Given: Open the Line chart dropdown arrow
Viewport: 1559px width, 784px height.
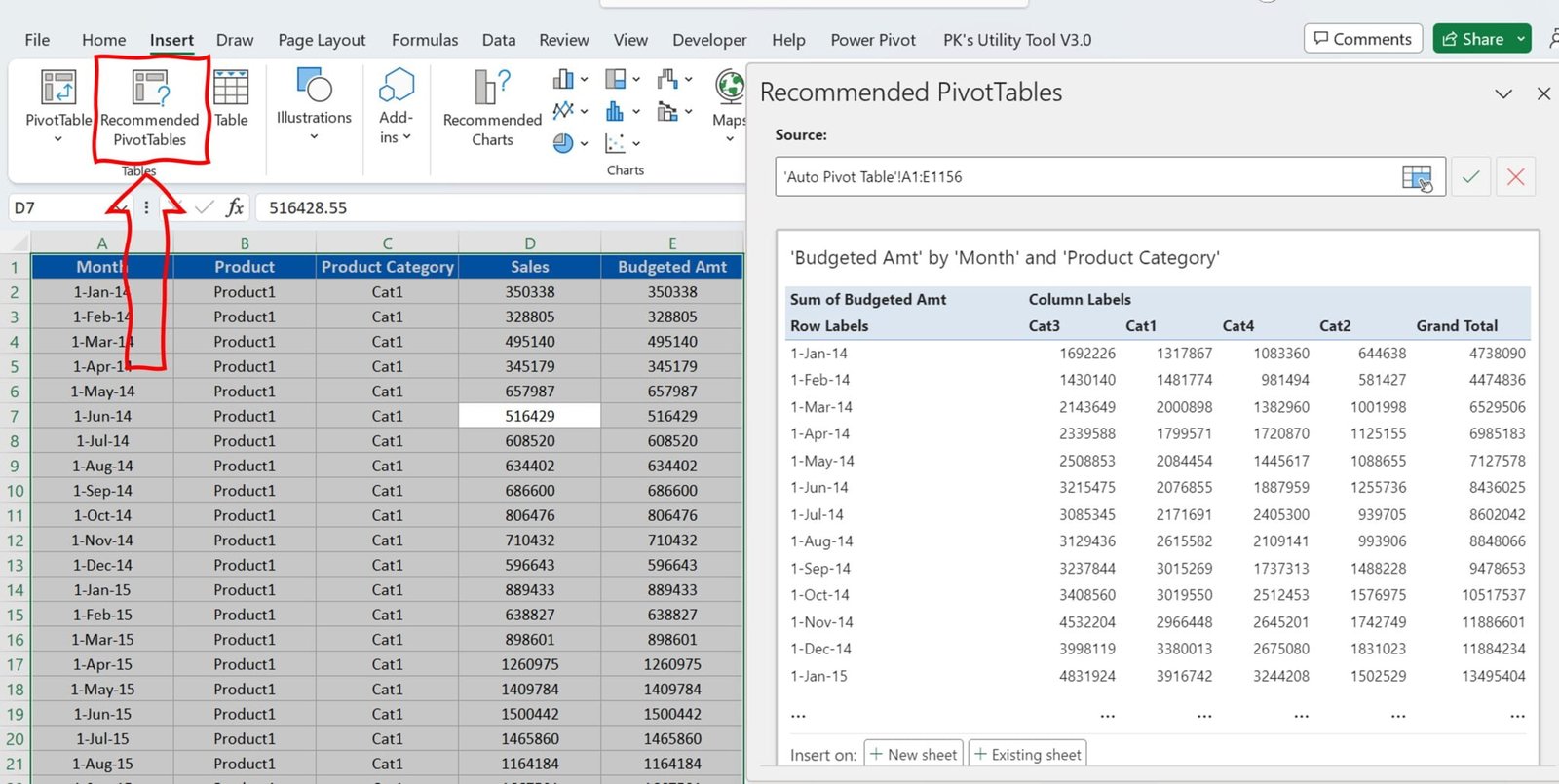Looking at the screenshot, I should 584,112.
